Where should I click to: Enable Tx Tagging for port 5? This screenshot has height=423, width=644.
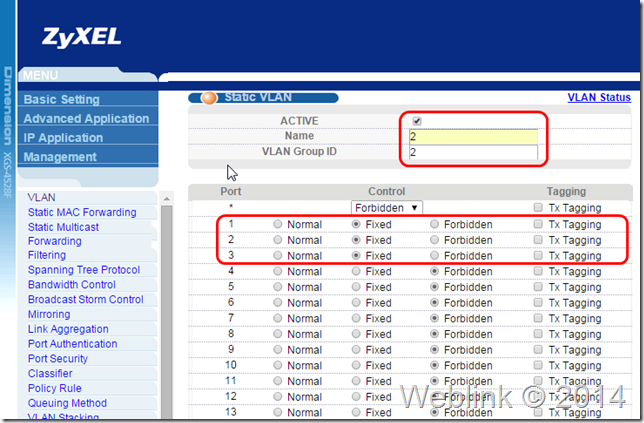click(x=538, y=287)
